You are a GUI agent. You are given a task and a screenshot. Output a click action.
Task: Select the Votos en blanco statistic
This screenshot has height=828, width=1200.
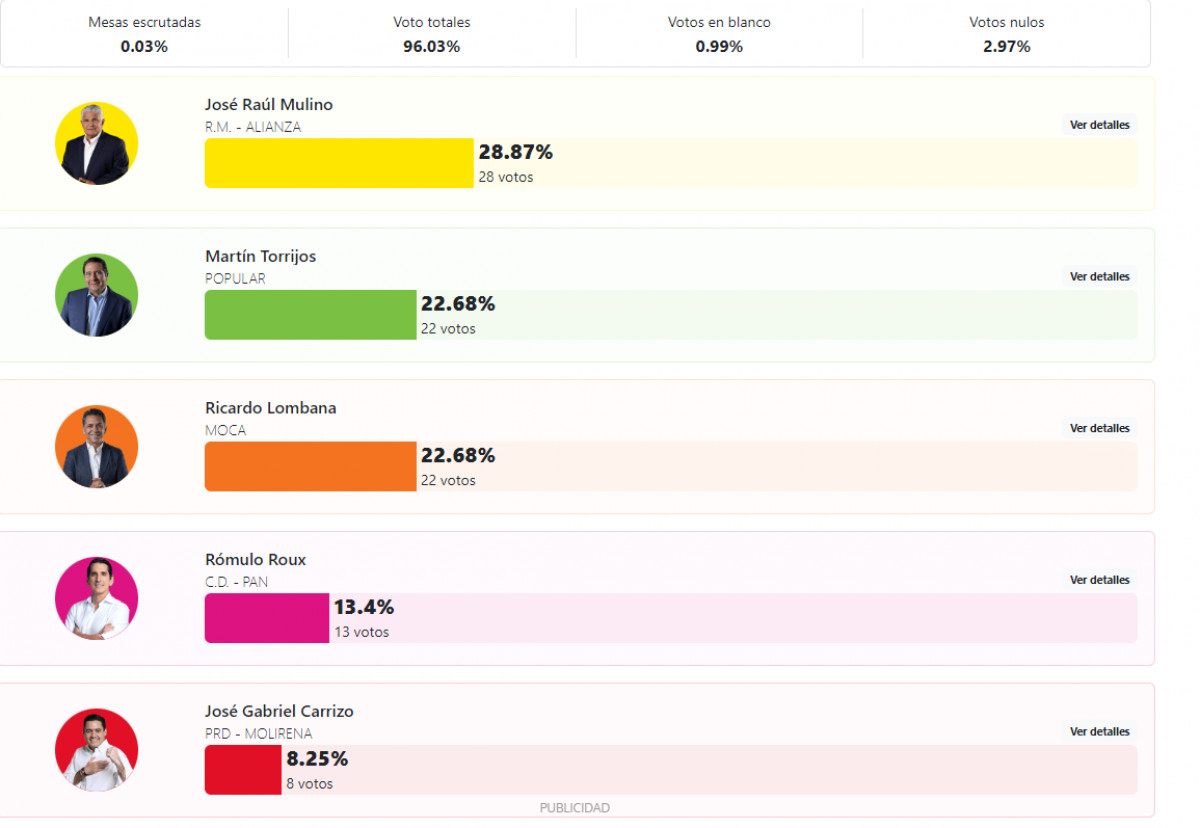(x=719, y=34)
